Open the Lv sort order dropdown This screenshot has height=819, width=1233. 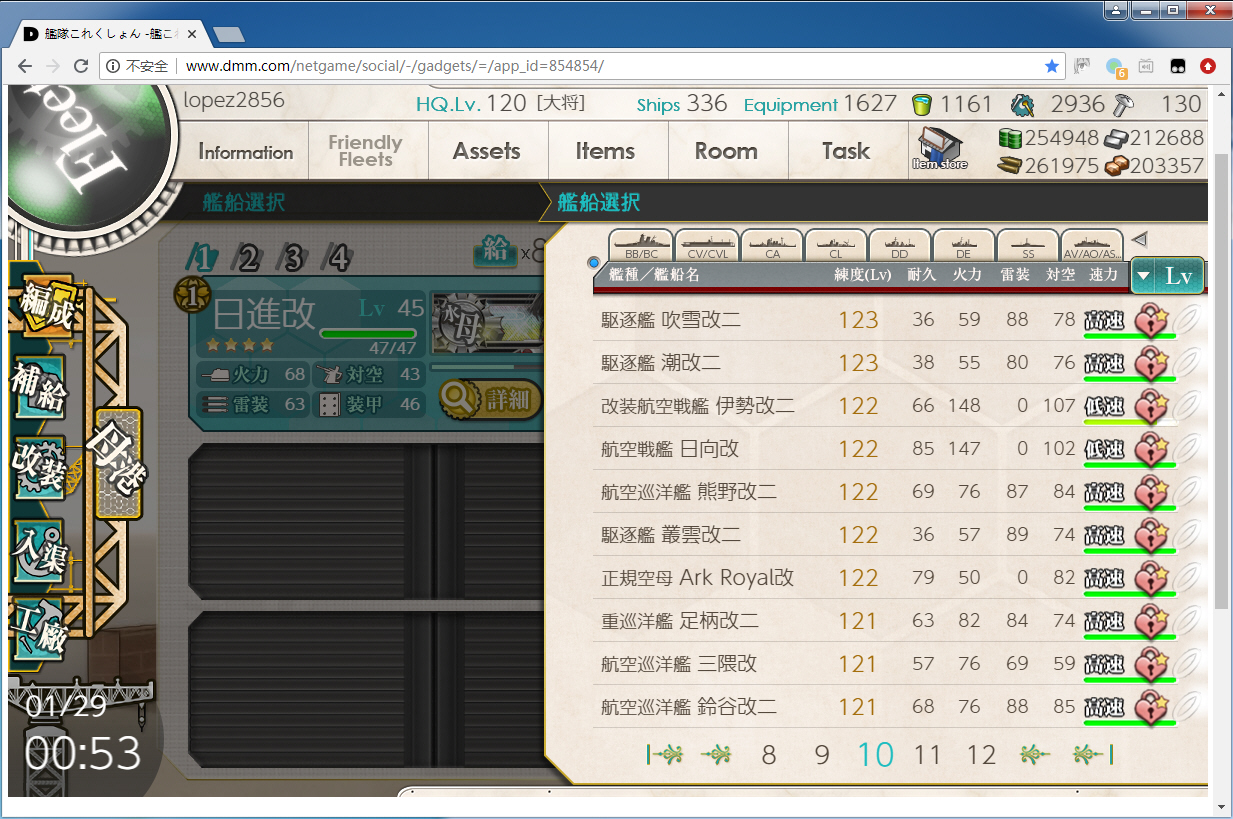[1167, 276]
